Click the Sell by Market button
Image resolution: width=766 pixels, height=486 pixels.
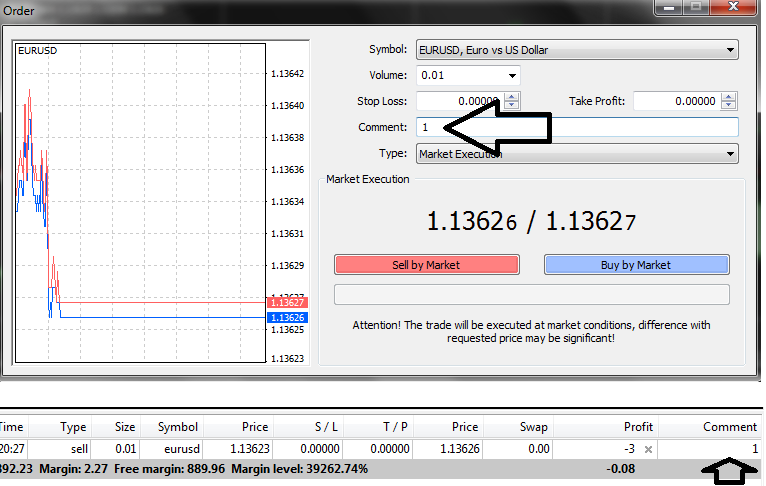427,265
